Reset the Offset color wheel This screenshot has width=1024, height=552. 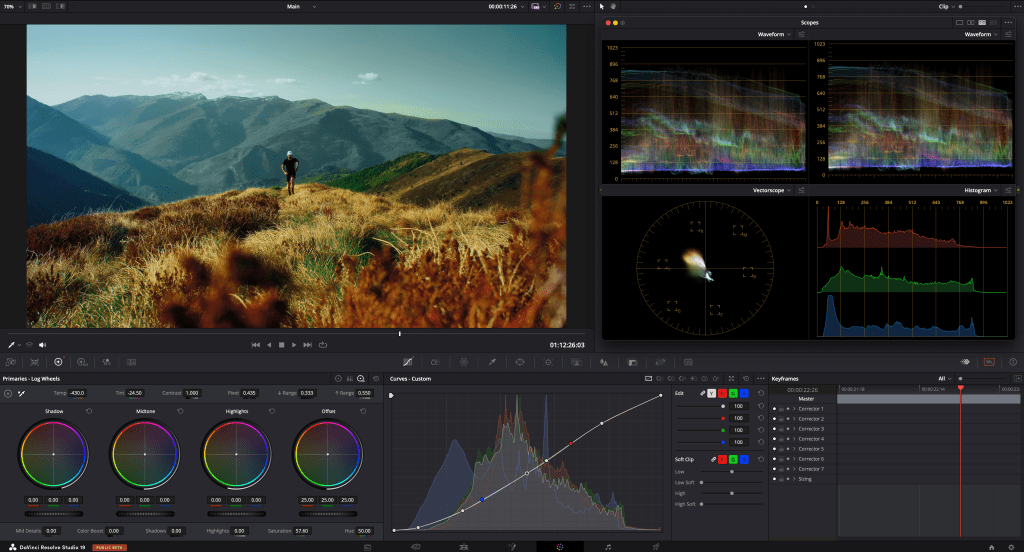pos(363,411)
